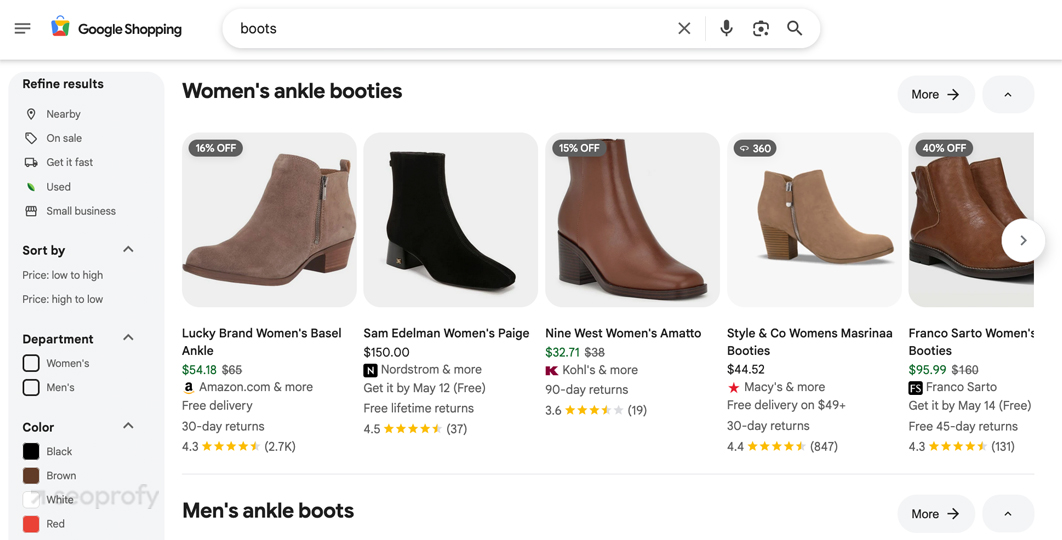Click the 16% OFF badge on Lucky Brand

(x=215, y=148)
